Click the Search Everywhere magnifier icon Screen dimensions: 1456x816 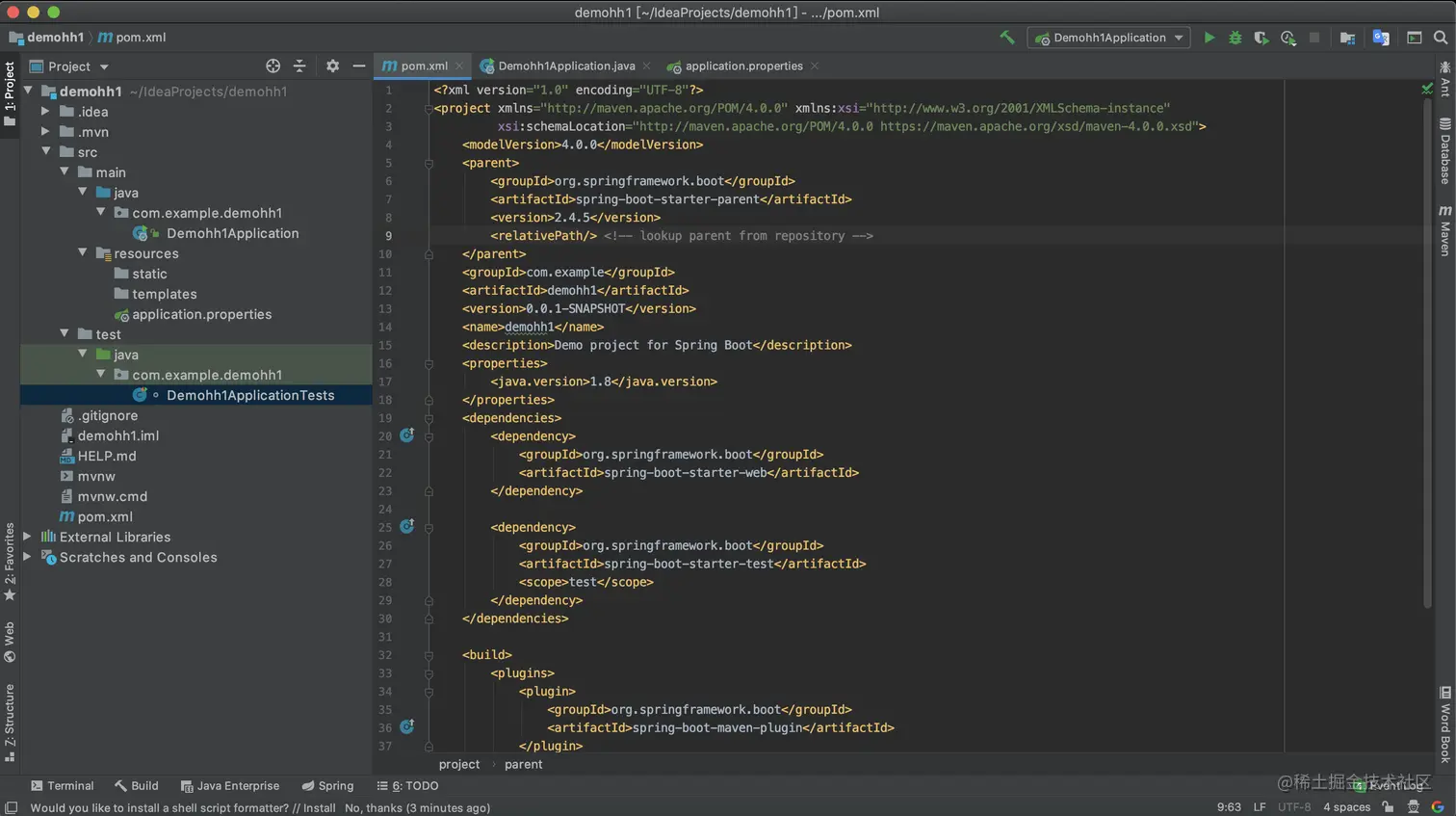(1441, 38)
